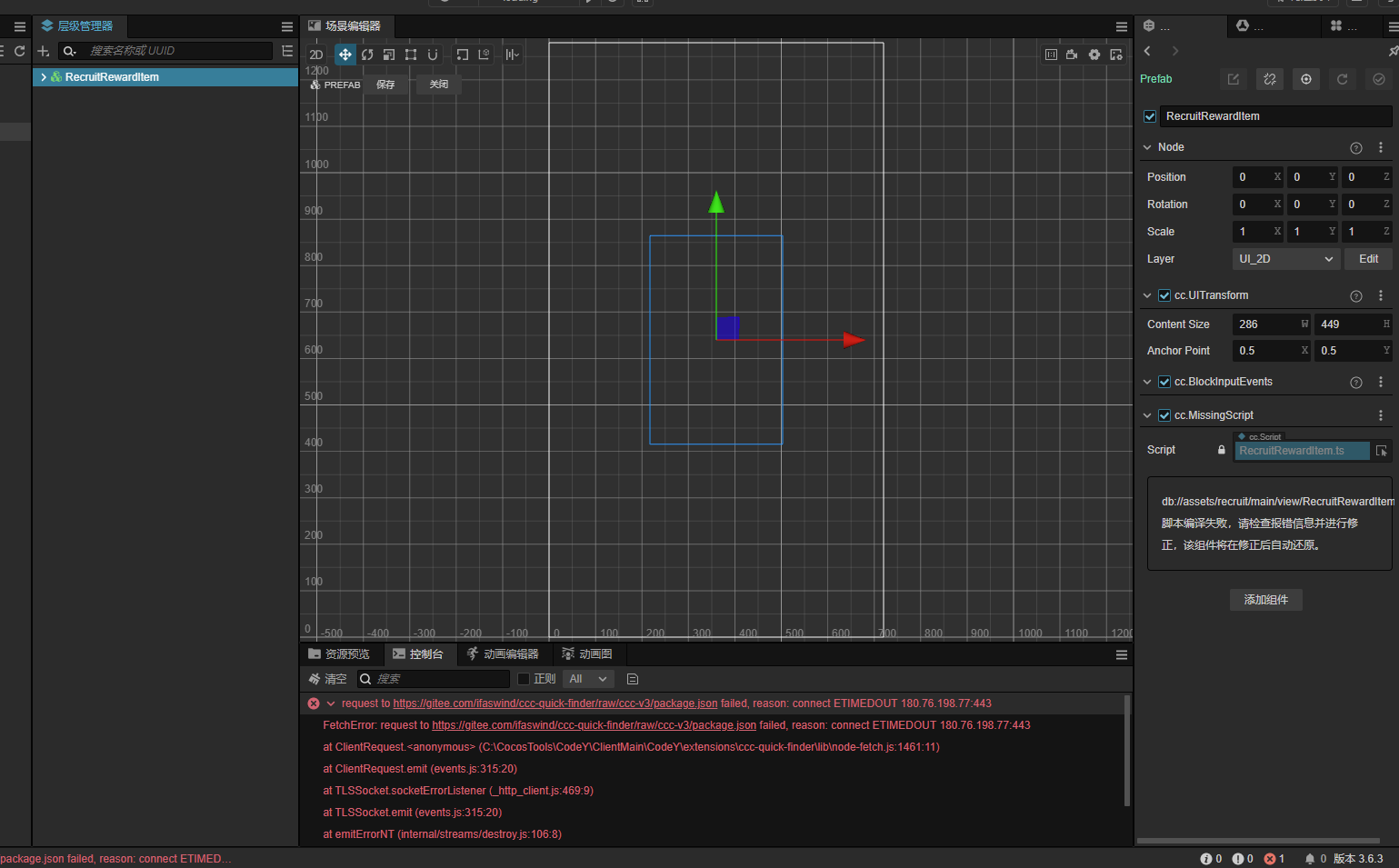The width and height of the screenshot is (1399, 868).
Task: Open scene gear settings icon
Action: [x=1094, y=55]
